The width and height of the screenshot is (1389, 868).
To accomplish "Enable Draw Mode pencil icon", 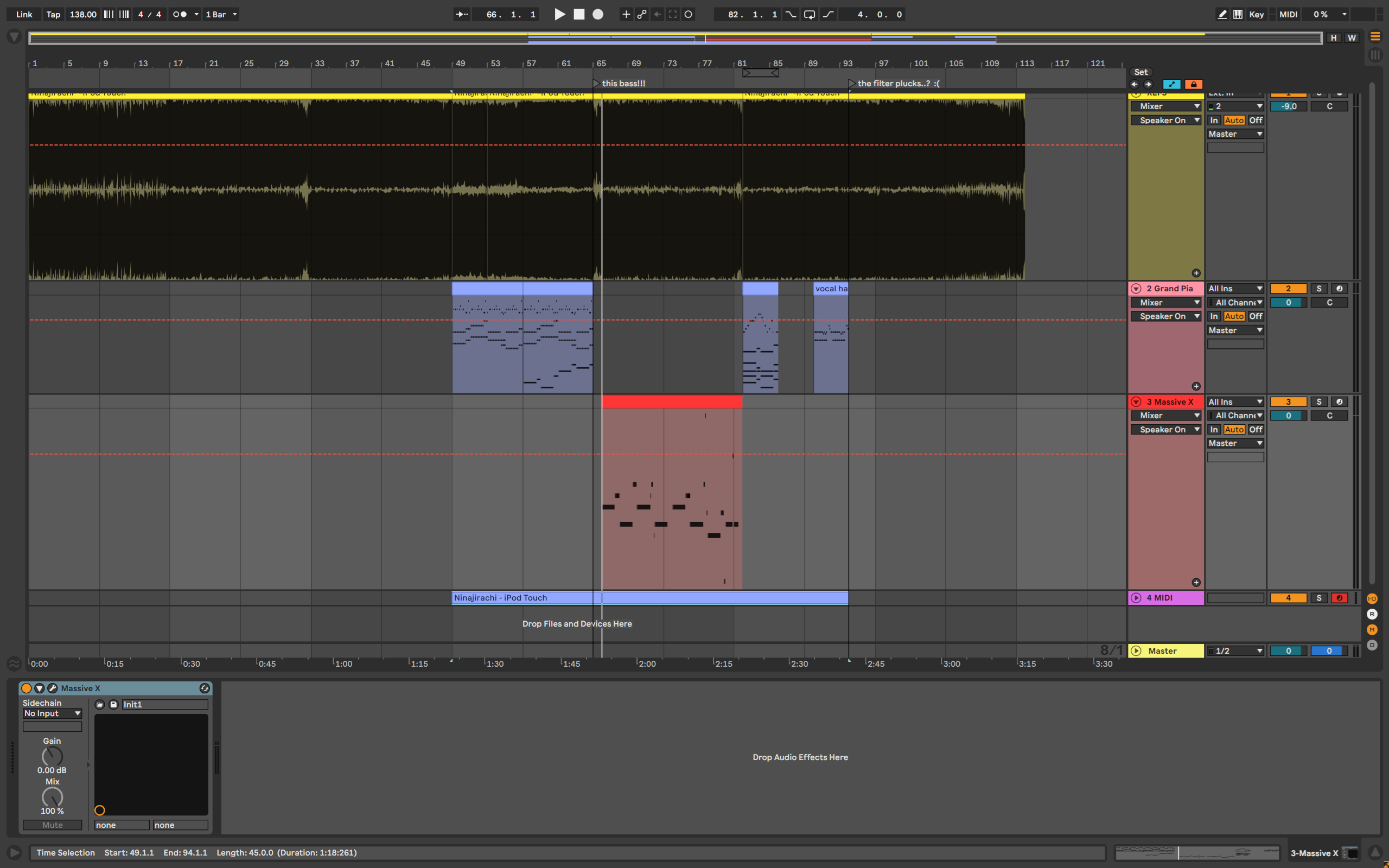I will 1222,14.
